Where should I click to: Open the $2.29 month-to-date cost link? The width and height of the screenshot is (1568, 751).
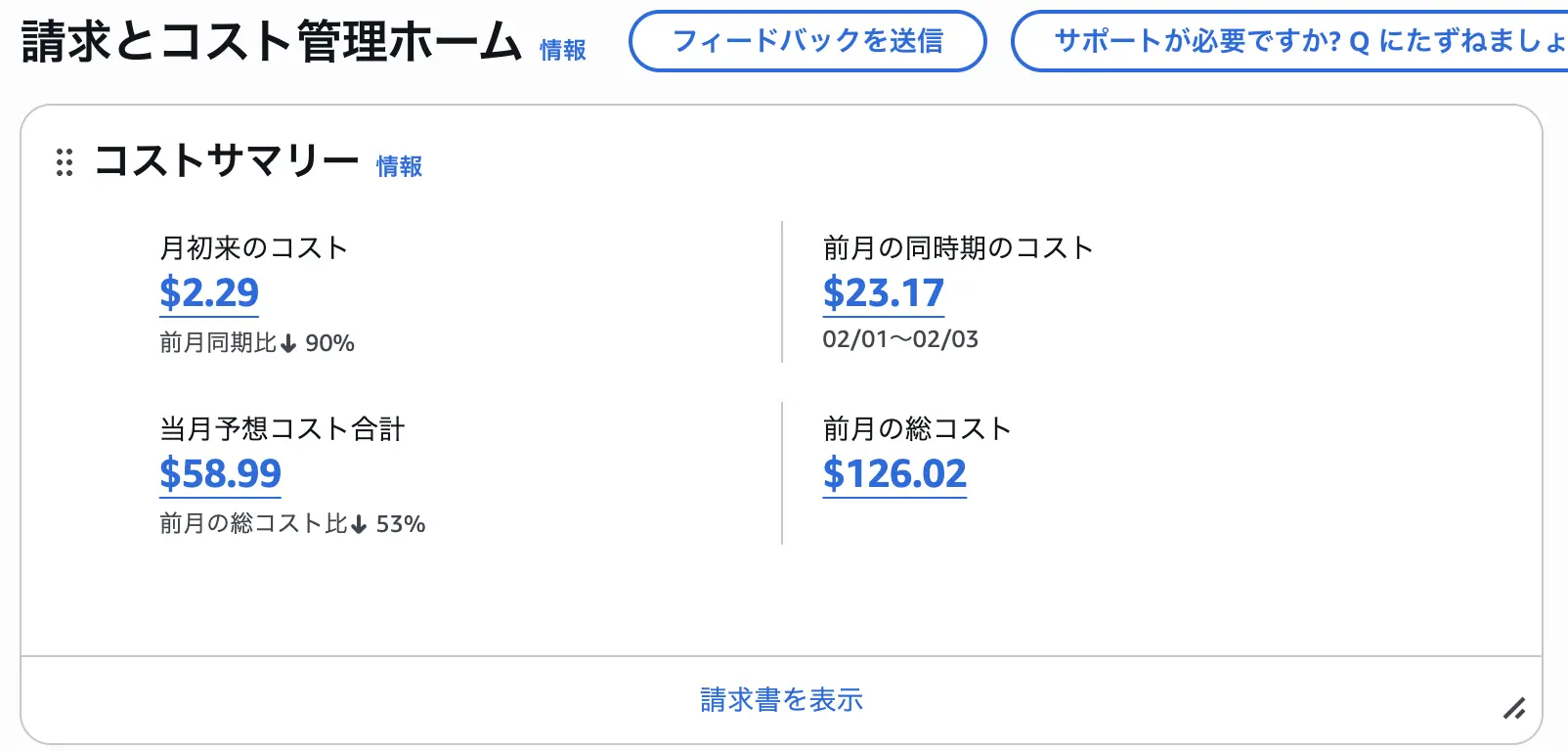pyautogui.click(x=209, y=292)
